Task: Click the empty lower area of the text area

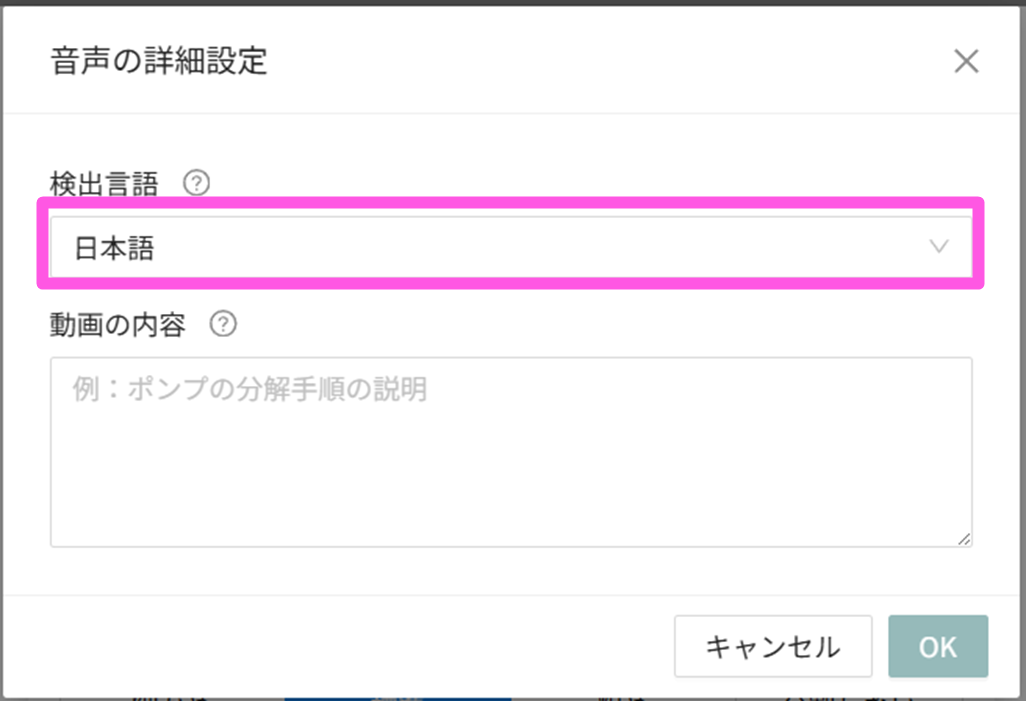Action: coord(510,500)
